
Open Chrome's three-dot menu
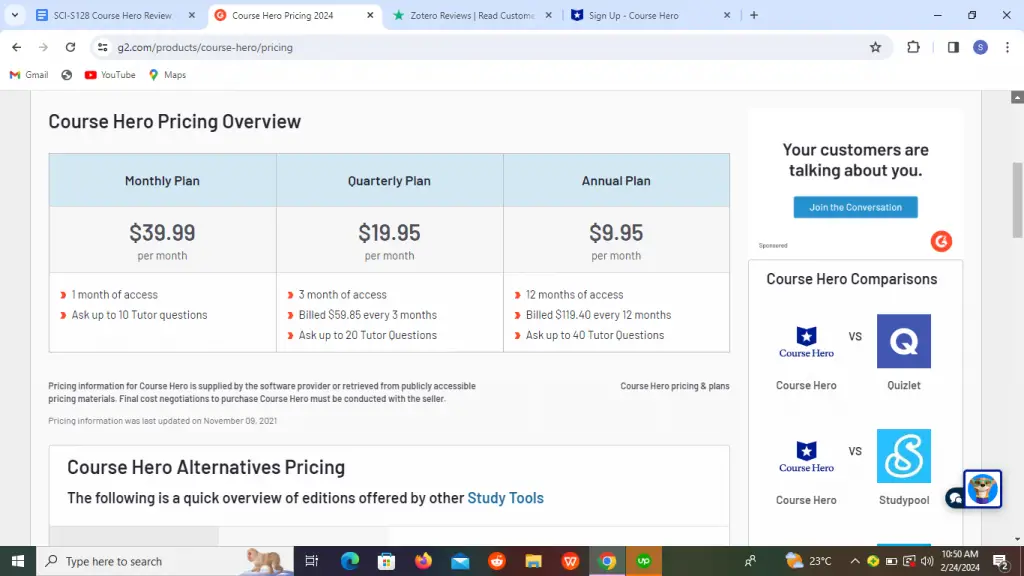[1007, 47]
